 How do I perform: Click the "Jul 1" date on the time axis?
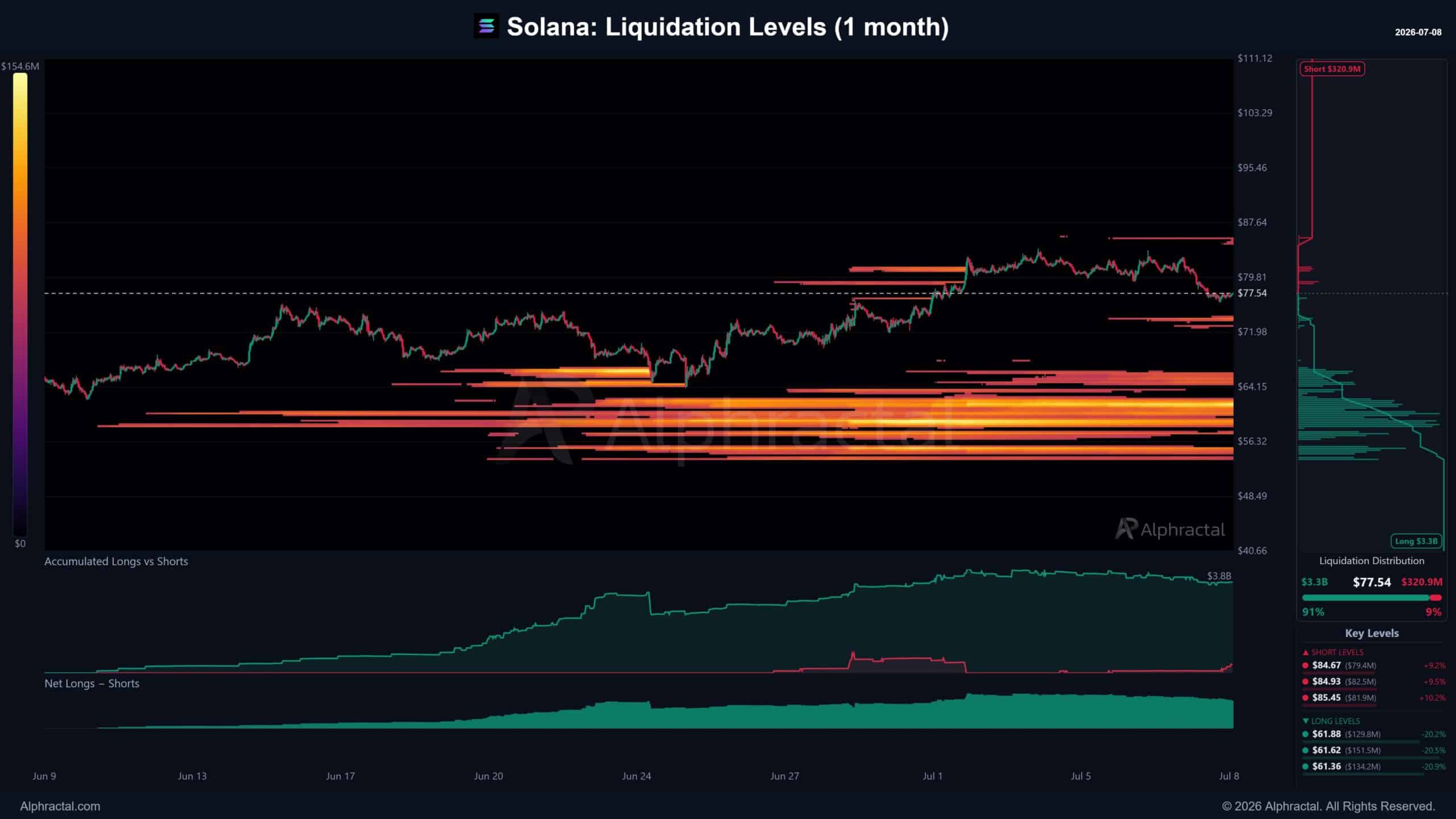[933, 776]
